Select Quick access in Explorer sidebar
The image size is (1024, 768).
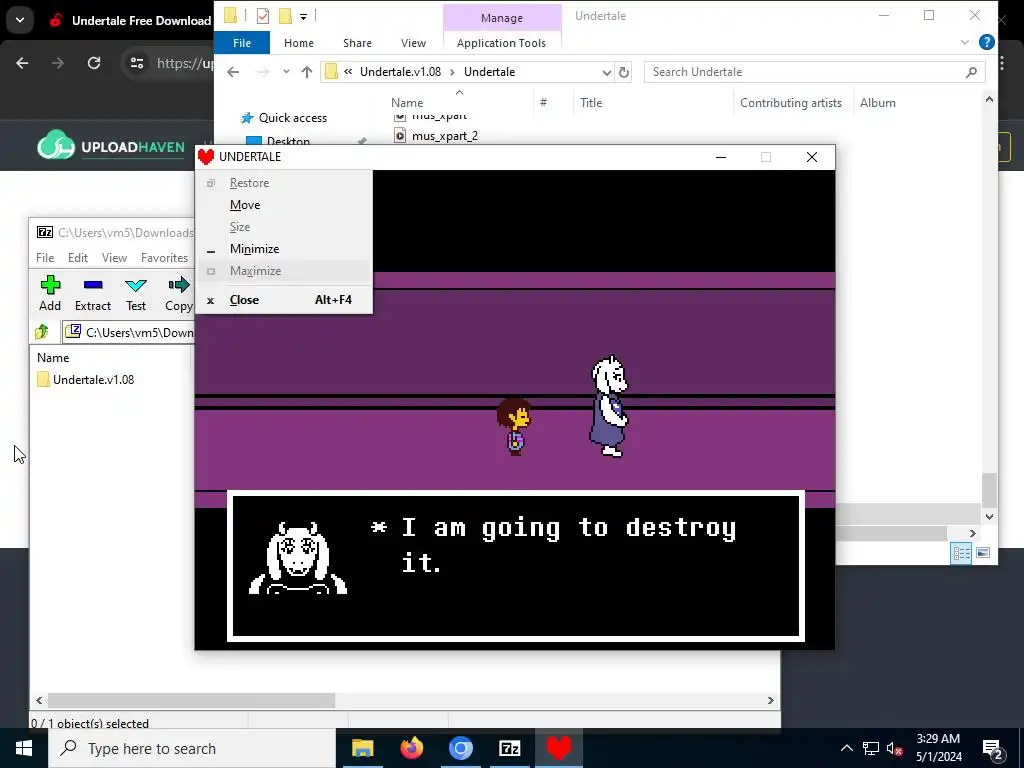284,118
